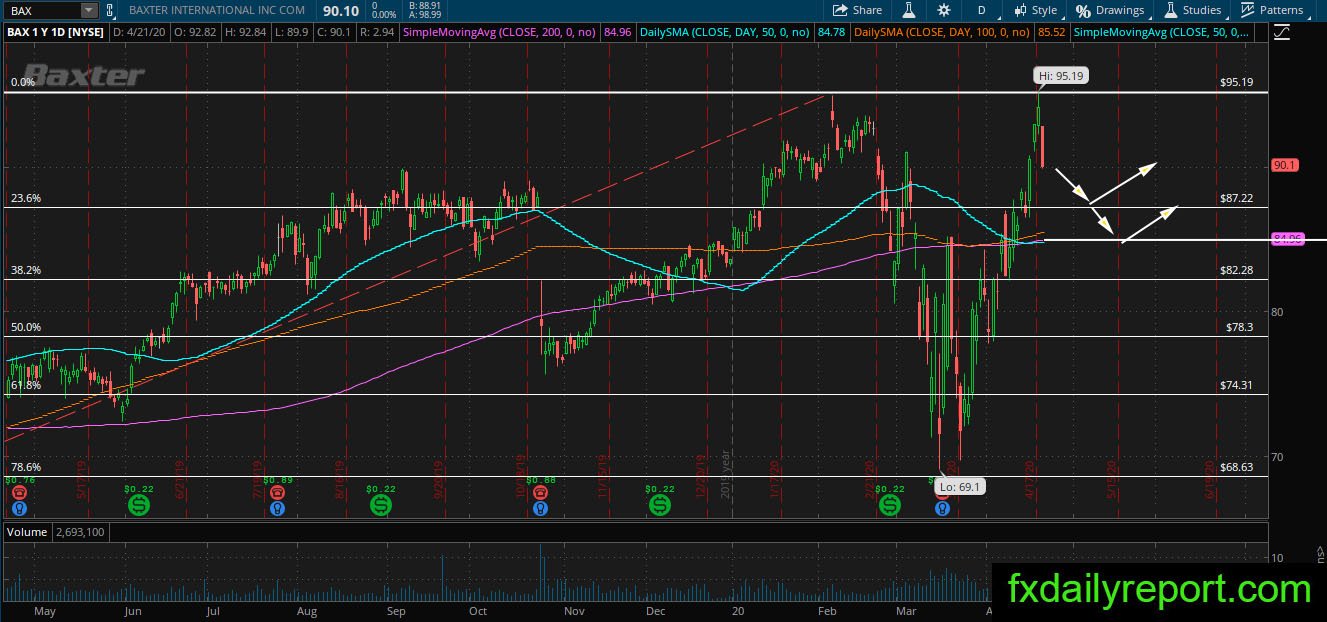Open the D timeframe selector

981,10
